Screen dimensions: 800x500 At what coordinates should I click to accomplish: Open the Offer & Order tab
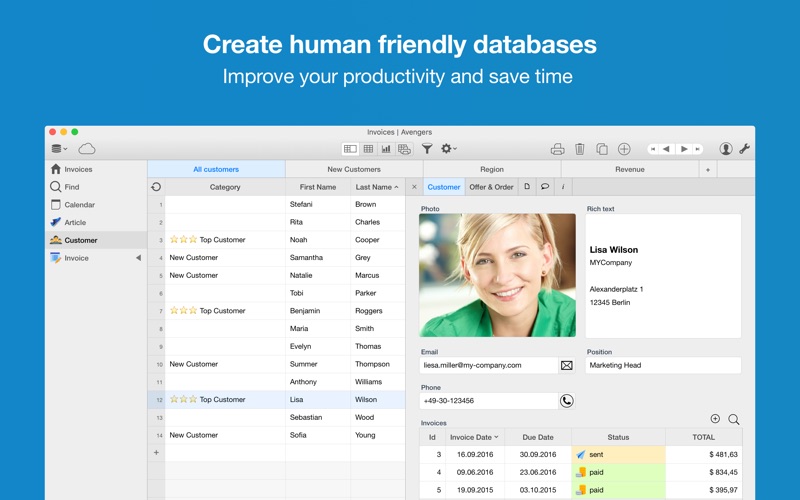491,187
